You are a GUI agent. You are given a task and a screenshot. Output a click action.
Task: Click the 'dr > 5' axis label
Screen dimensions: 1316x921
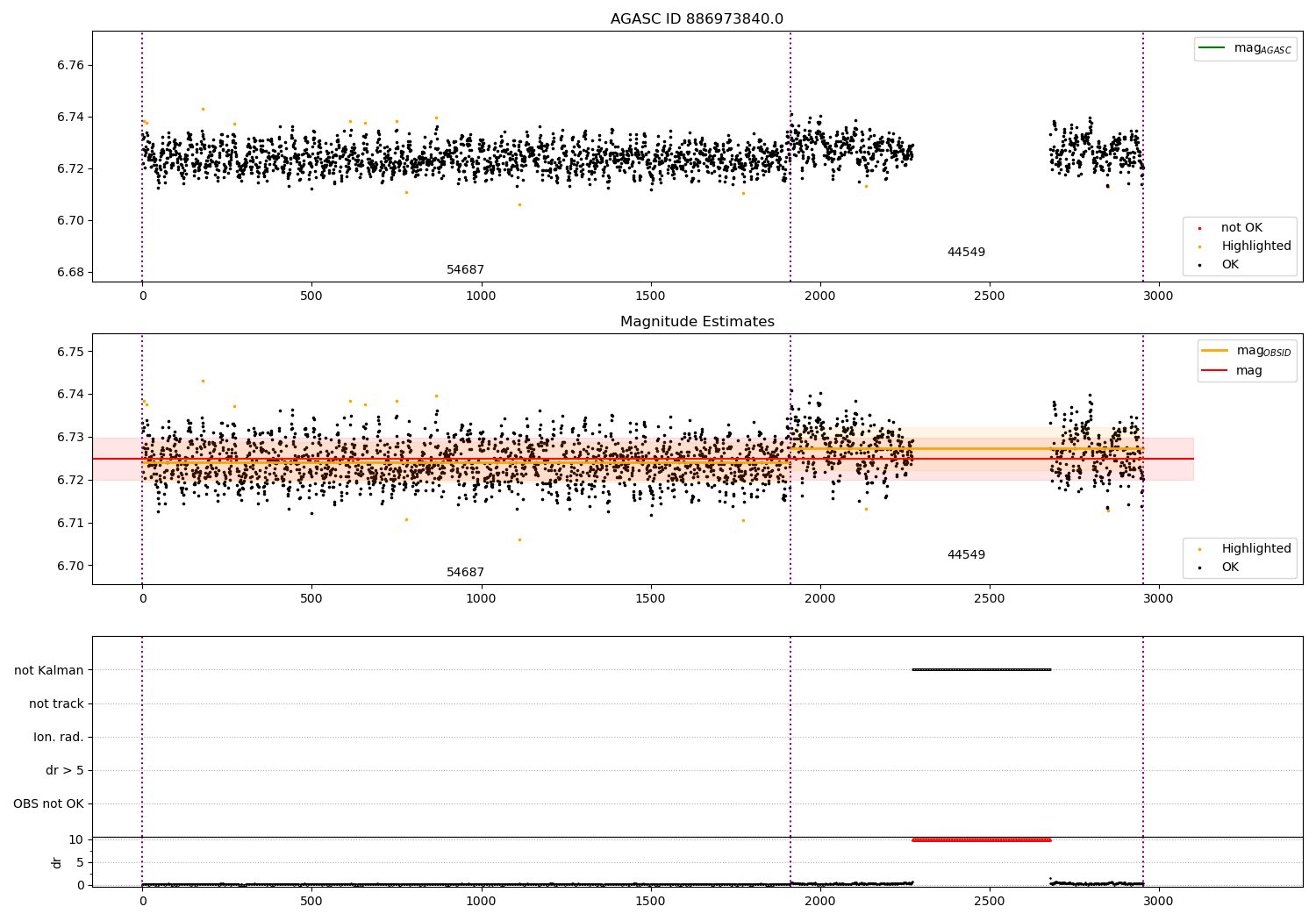tap(65, 771)
